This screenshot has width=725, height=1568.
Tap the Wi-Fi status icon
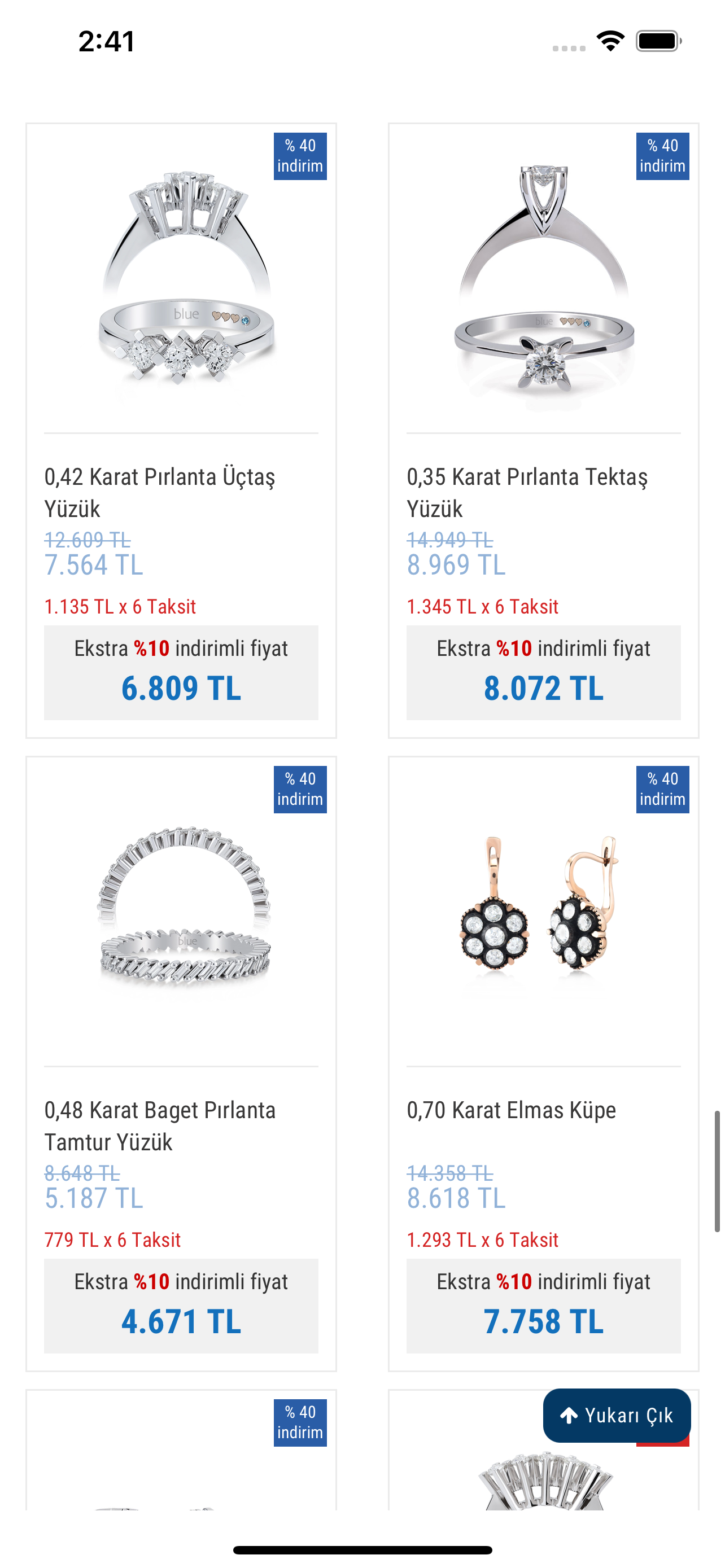tap(610, 41)
